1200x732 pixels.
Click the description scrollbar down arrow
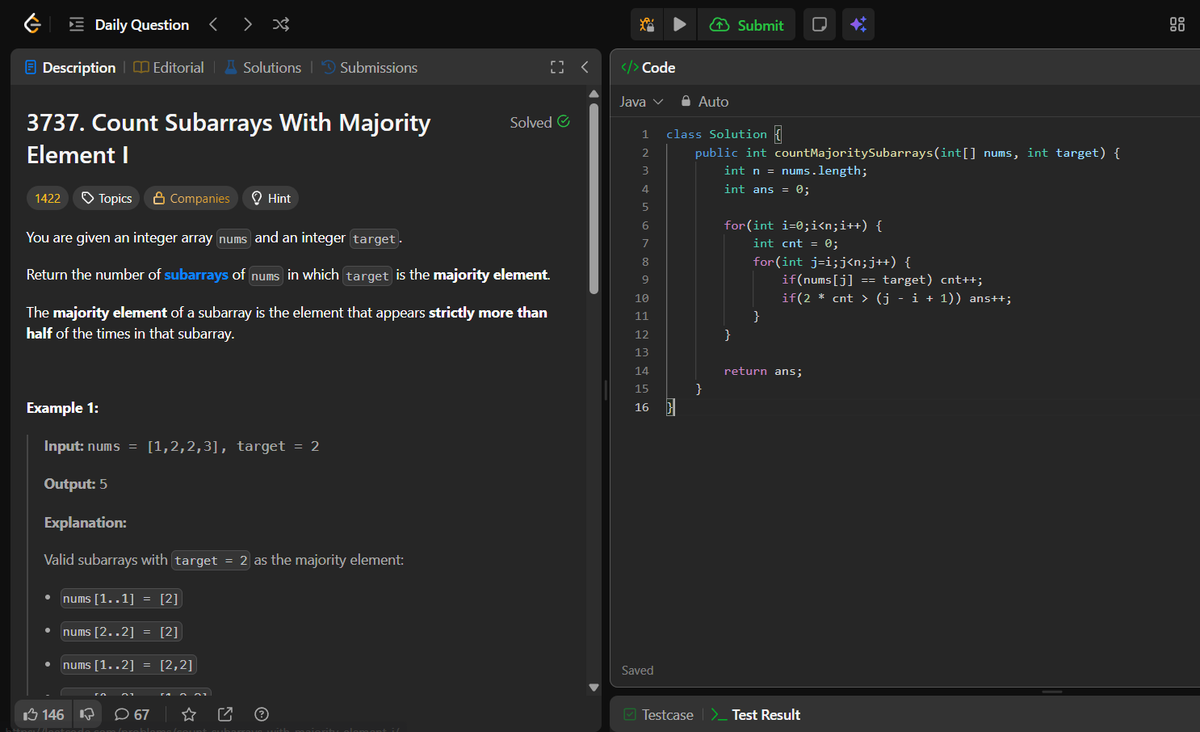point(594,686)
